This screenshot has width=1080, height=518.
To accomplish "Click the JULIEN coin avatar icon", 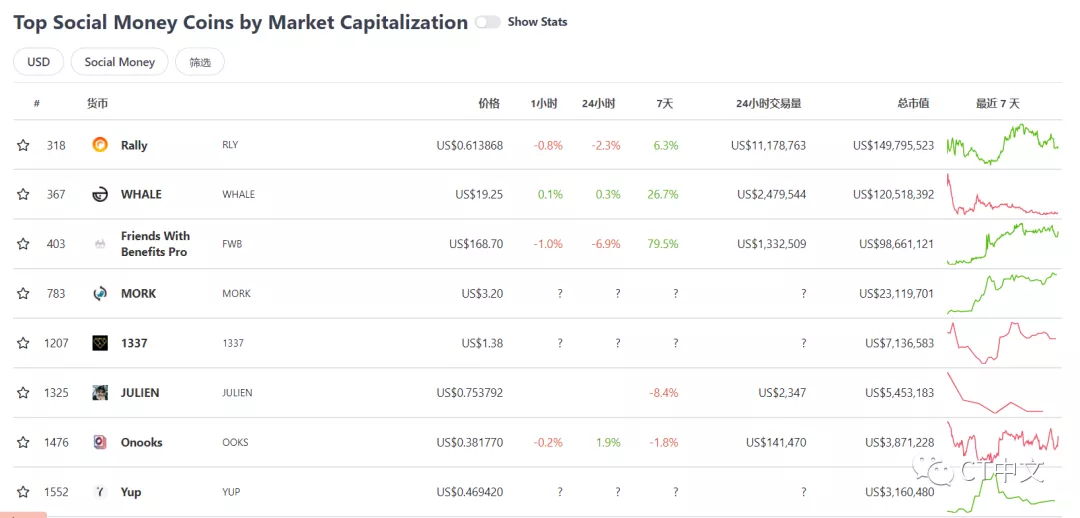I will (100, 393).
